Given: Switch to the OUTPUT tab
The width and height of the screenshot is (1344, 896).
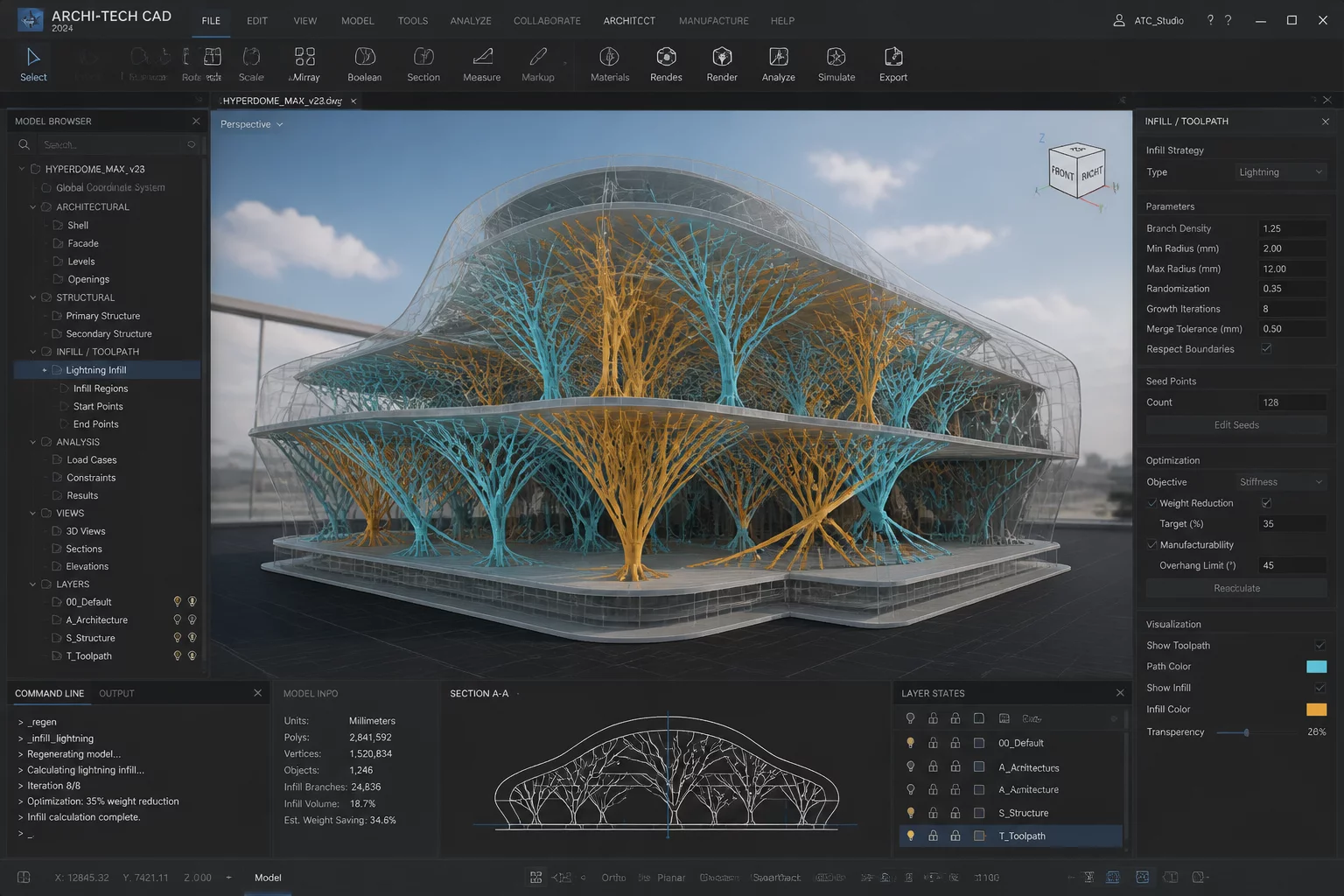Looking at the screenshot, I should pyautogui.click(x=116, y=694).
